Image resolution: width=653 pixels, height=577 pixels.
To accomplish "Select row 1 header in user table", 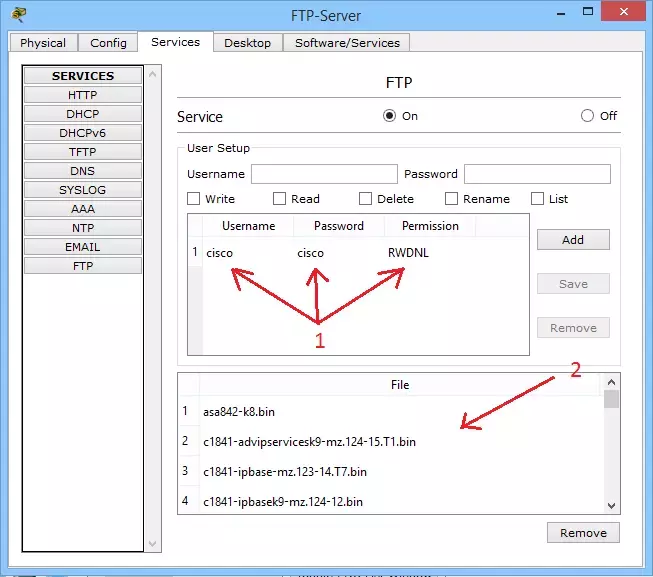I will pos(195,252).
